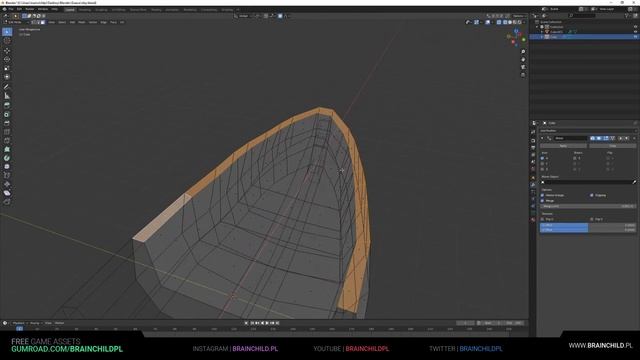Select the Measure tool
The width and height of the screenshot is (640, 360).
[x=7, y=96]
